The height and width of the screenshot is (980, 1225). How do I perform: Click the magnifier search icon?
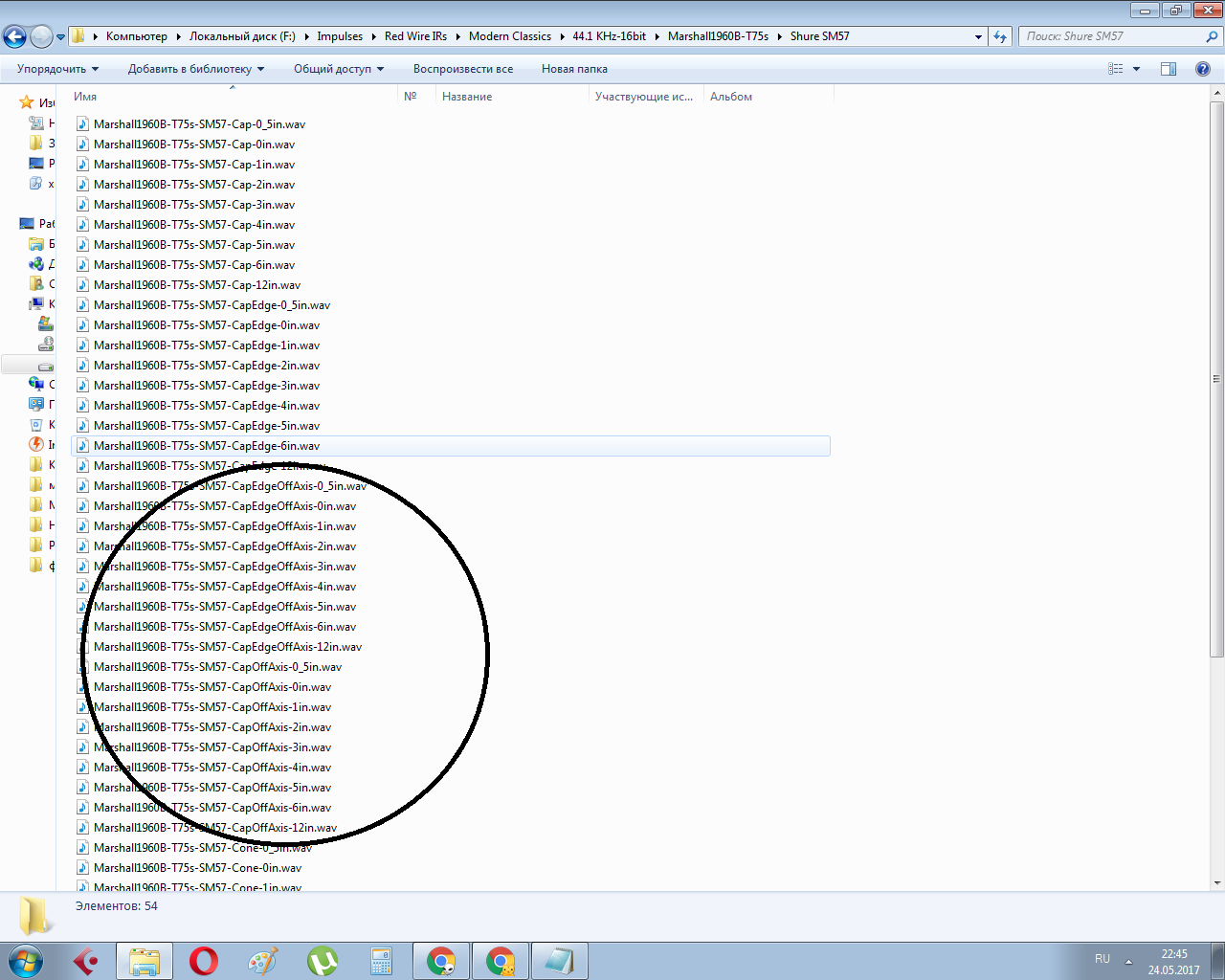click(x=1213, y=36)
